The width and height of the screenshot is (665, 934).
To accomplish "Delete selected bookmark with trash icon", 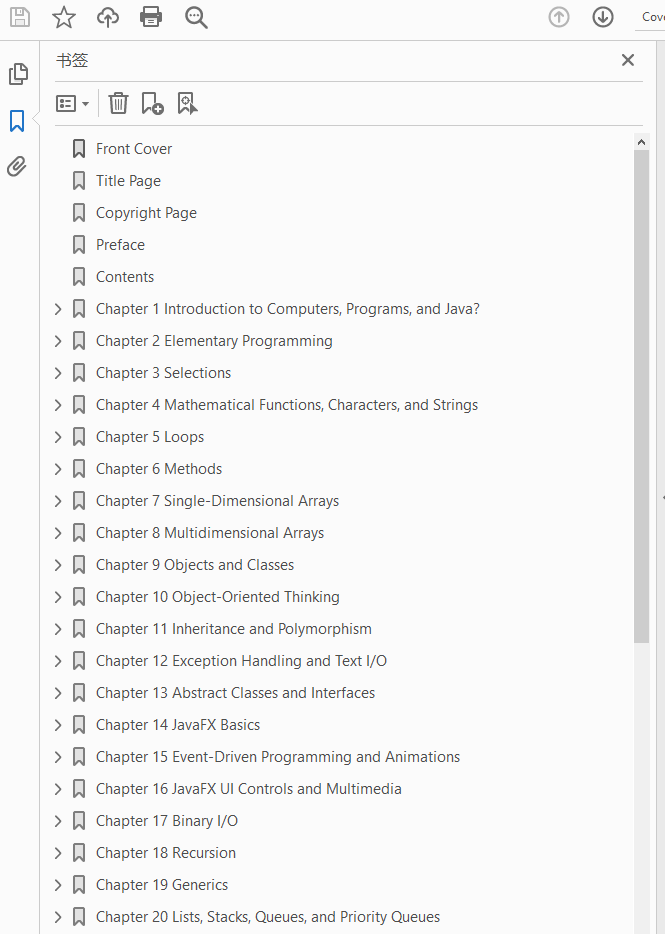I will coord(119,103).
